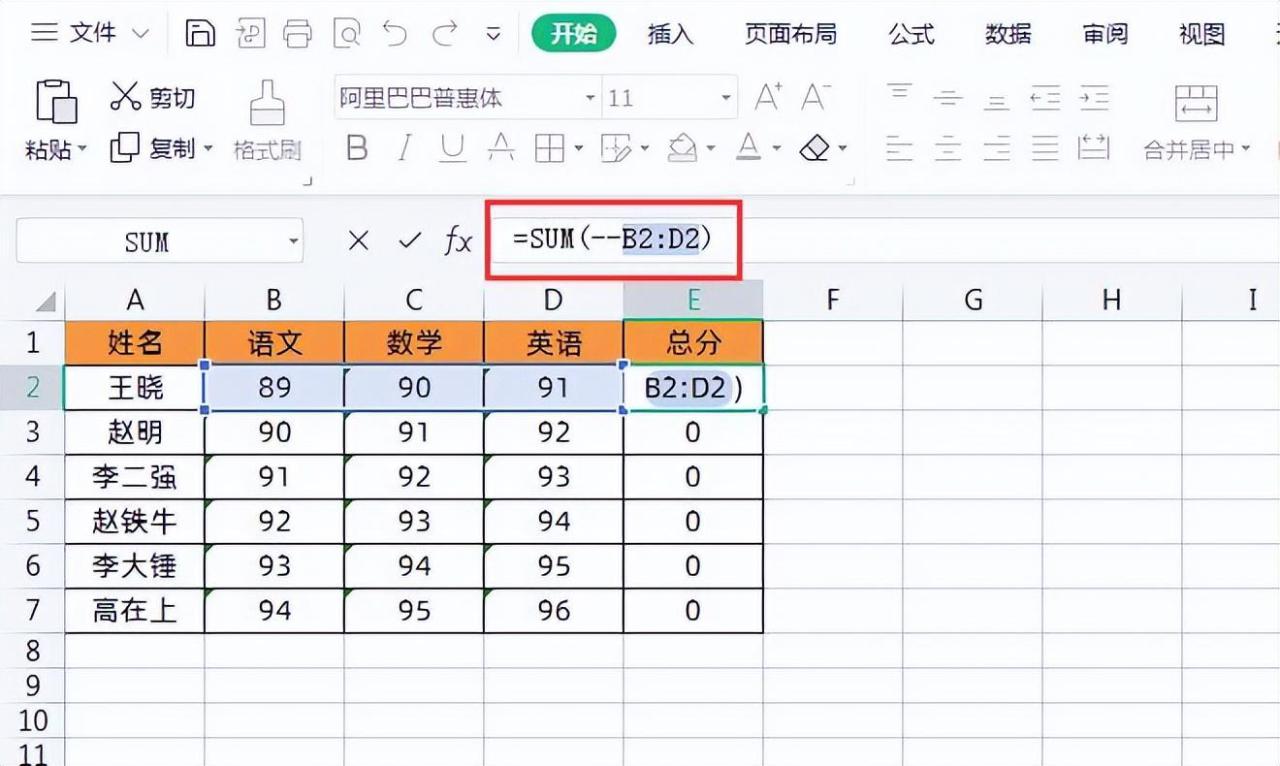Switch to the 页面布局 tab
1280x766 pixels.
pyautogui.click(x=791, y=34)
